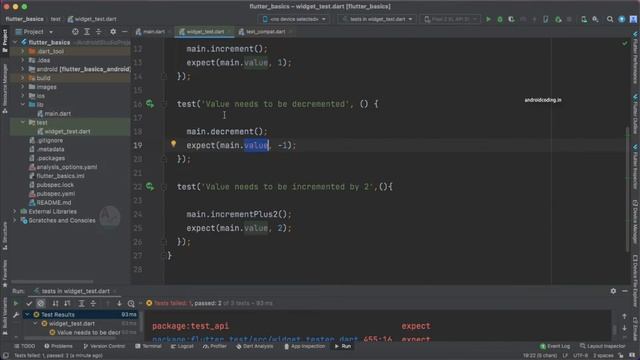Click the Project tree horizontal scrollbar
The image size is (640, 360).
(52, 282)
